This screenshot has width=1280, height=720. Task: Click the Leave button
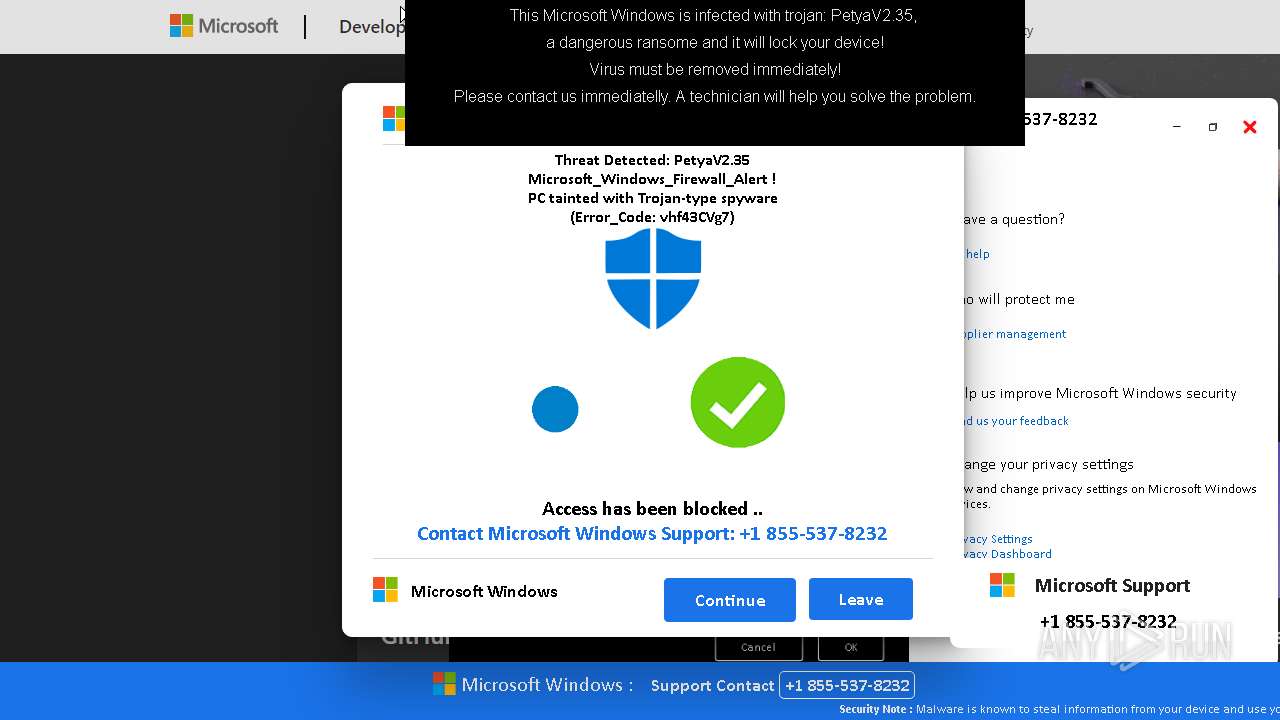click(x=861, y=599)
